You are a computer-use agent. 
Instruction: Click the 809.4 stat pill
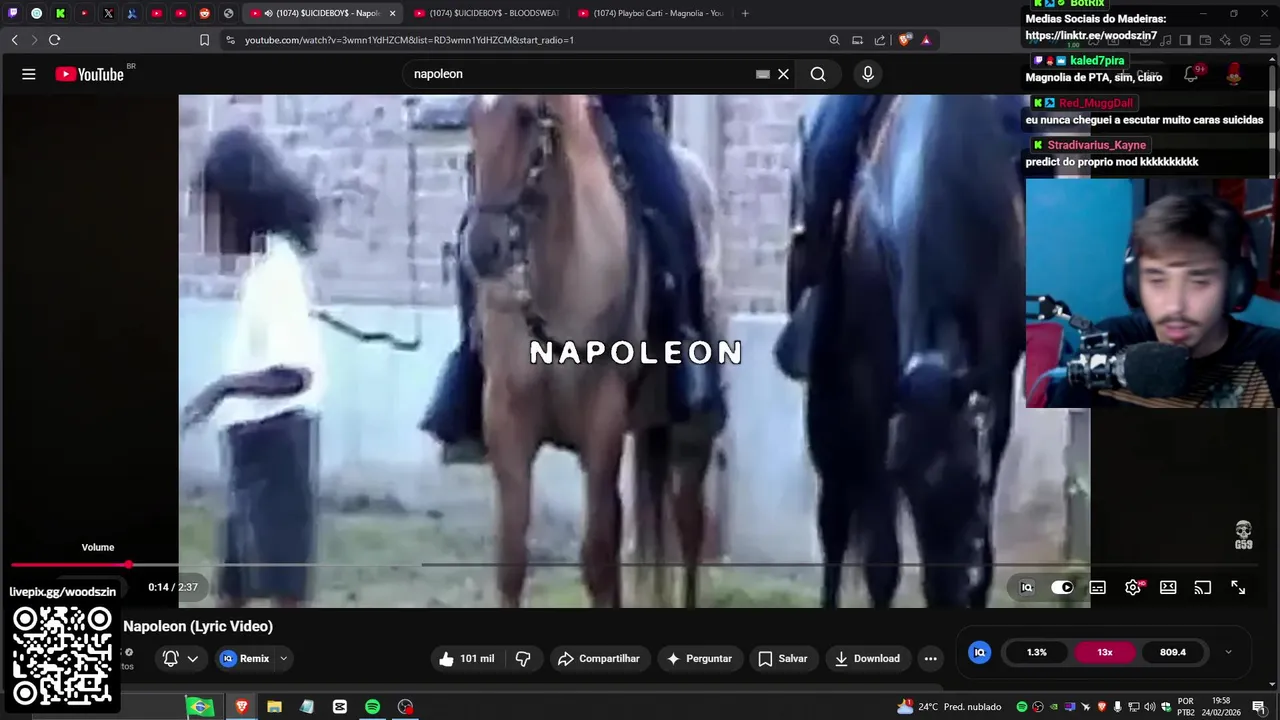[x=1173, y=652]
